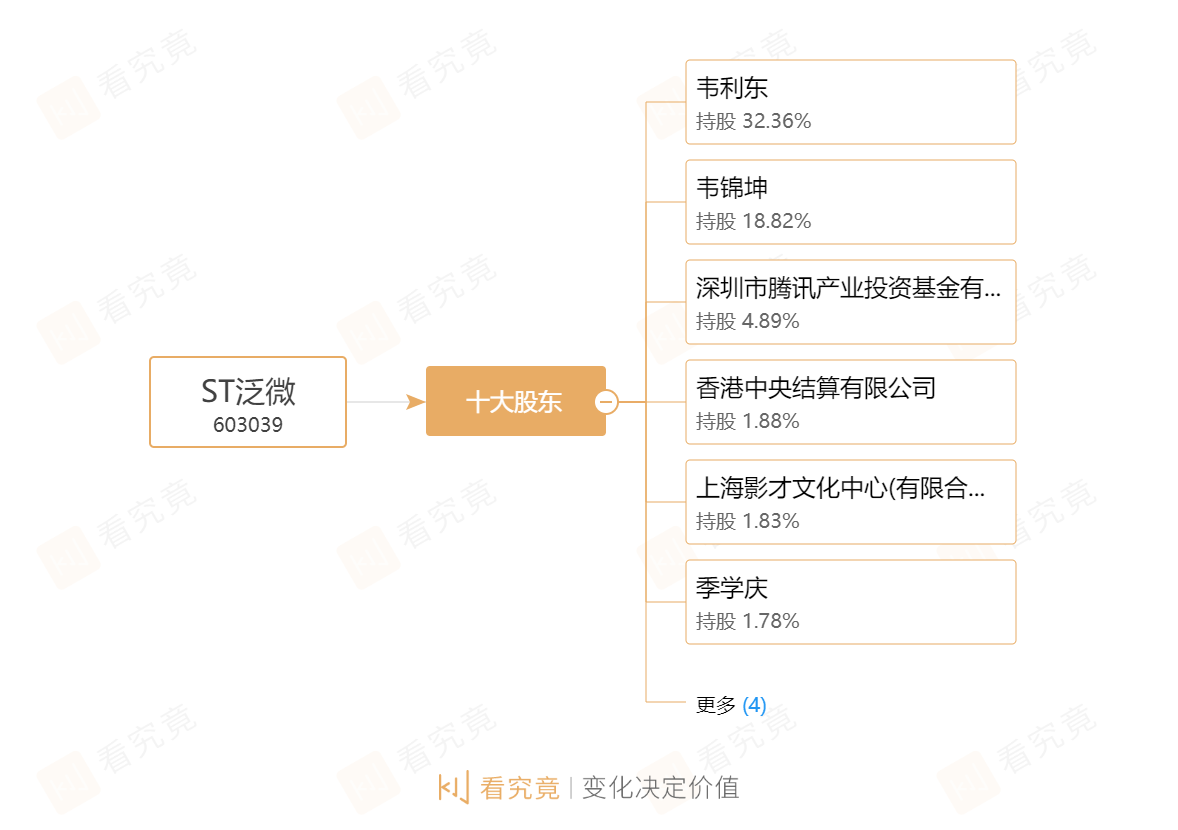1178x830 pixels.
Task: Open 香港中央结算有限公司 shareholder name
Action: pyautogui.click(x=816, y=388)
